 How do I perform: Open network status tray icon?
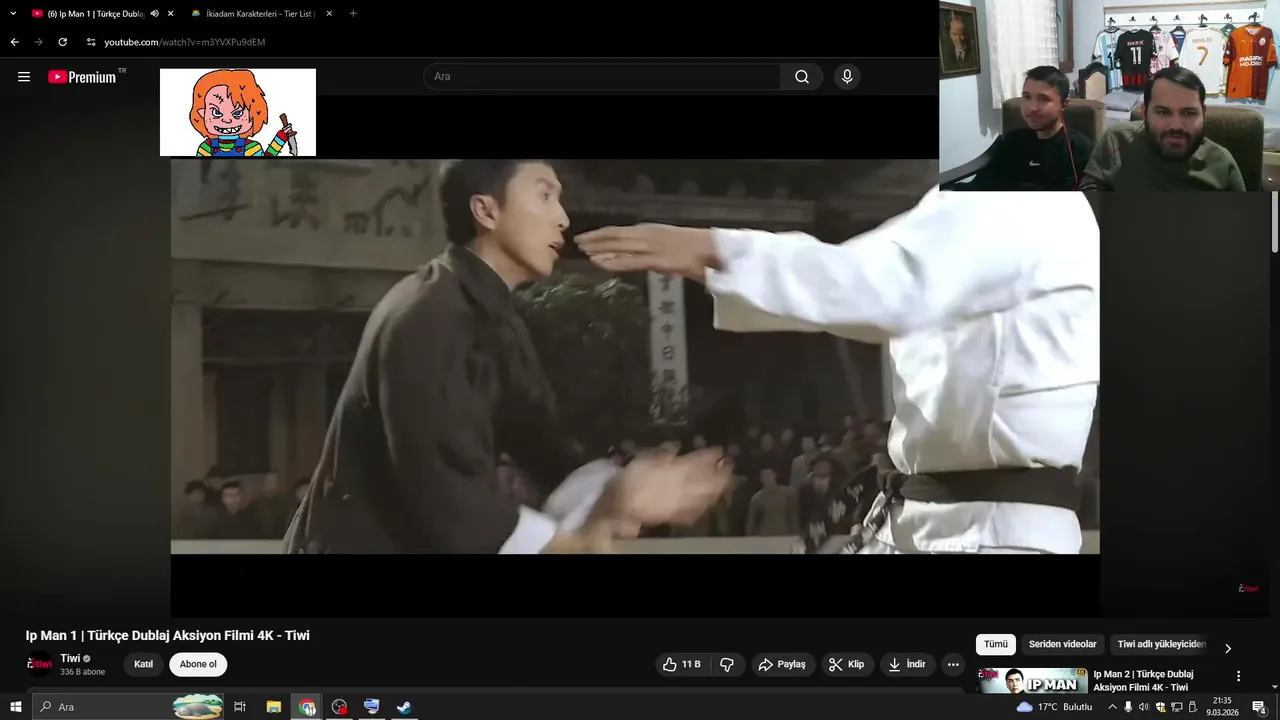click(x=1176, y=707)
